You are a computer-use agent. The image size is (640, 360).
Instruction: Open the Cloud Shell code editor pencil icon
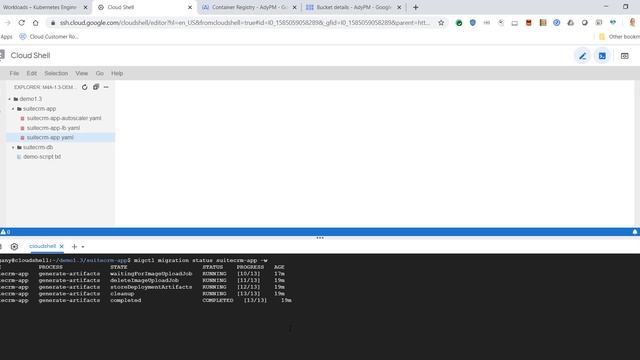tap(582, 56)
